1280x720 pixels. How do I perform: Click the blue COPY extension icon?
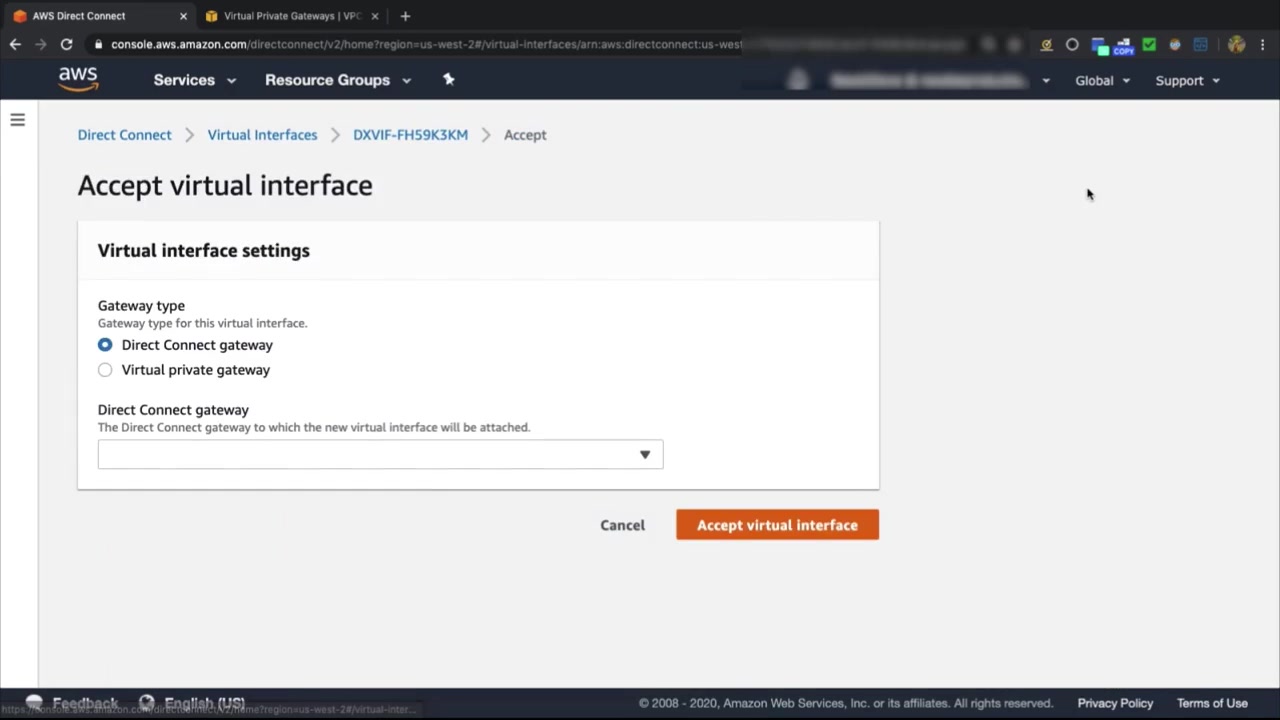(1123, 45)
